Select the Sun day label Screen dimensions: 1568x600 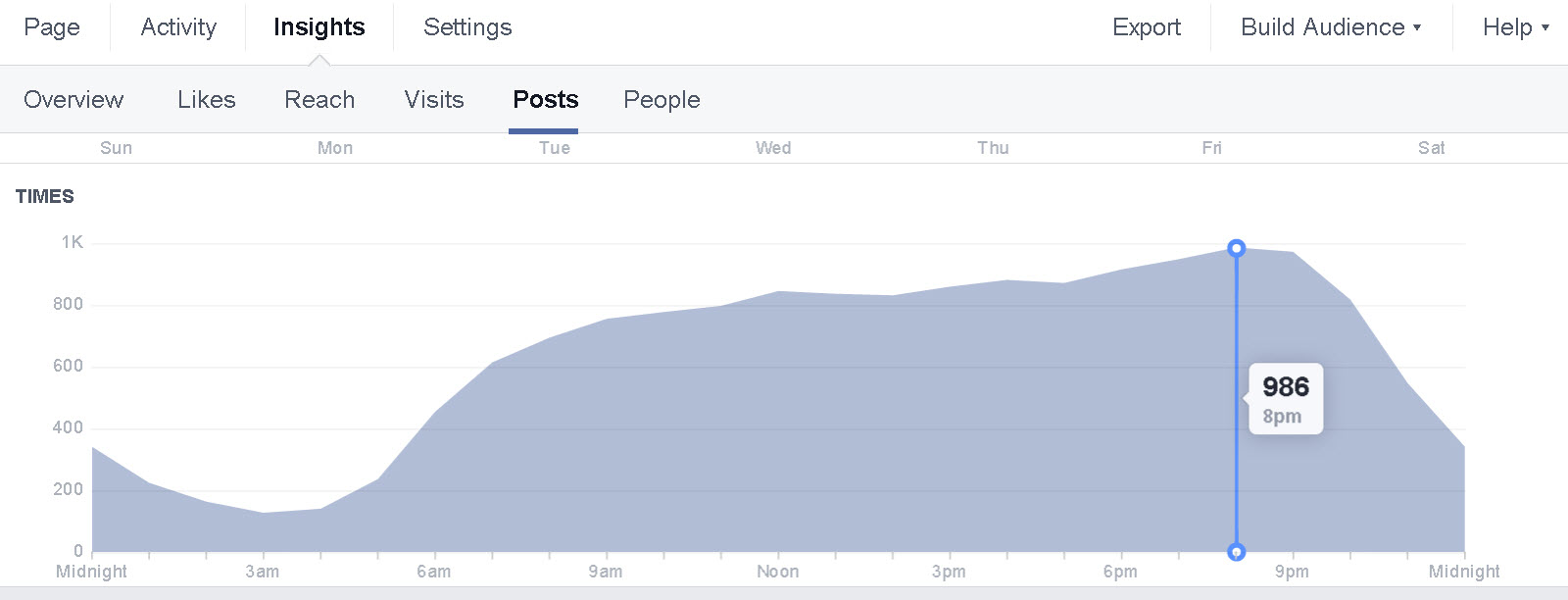tap(117, 147)
